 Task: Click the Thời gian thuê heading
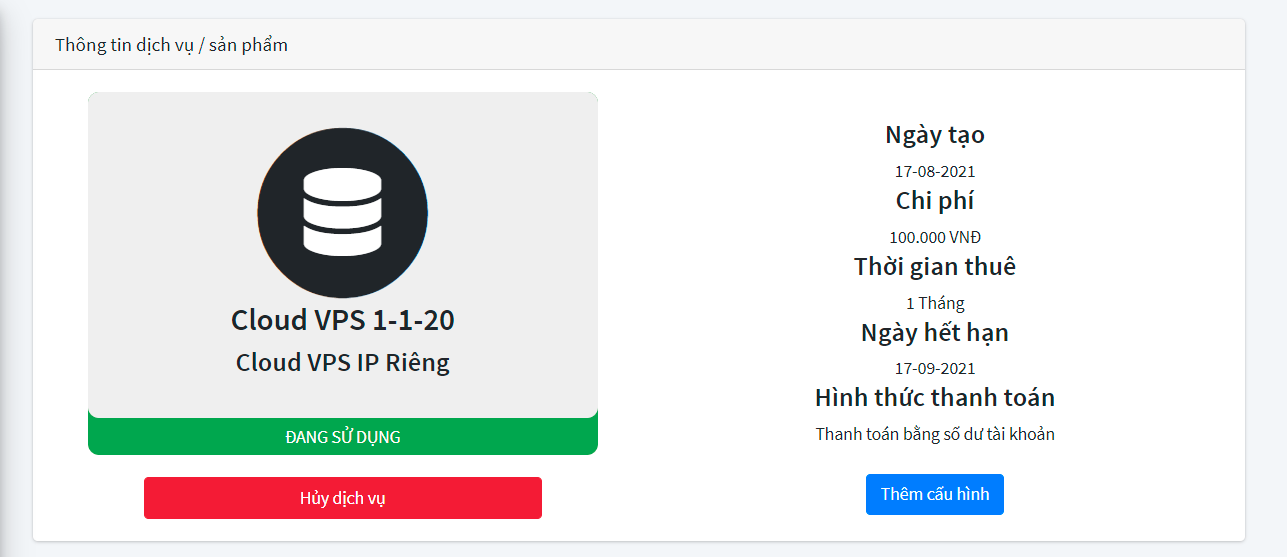934,267
